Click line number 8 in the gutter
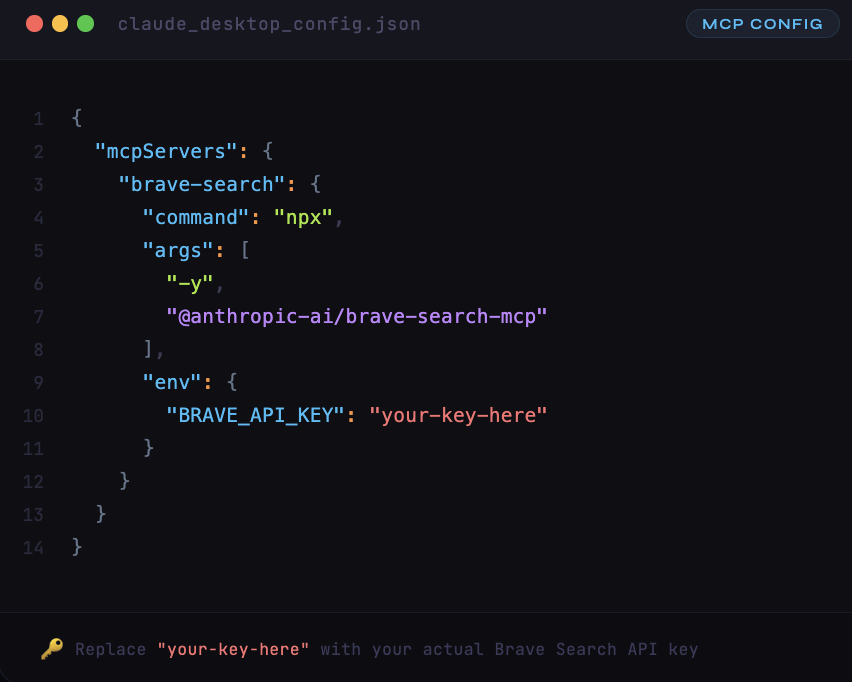The image size is (852, 682). [x=38, y=349]
